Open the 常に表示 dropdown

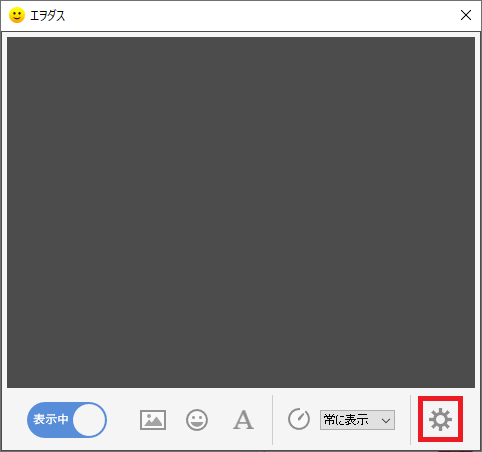[x=357, y=420]
